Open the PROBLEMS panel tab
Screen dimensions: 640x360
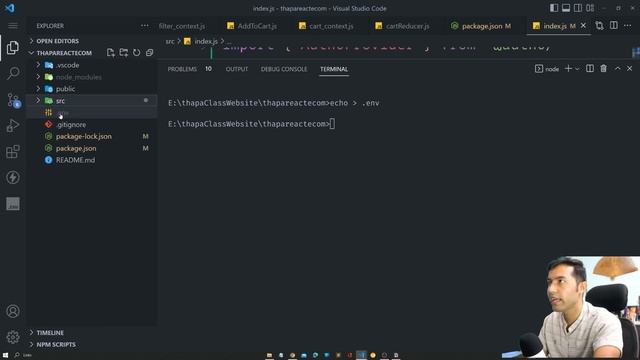click(182, 69)
